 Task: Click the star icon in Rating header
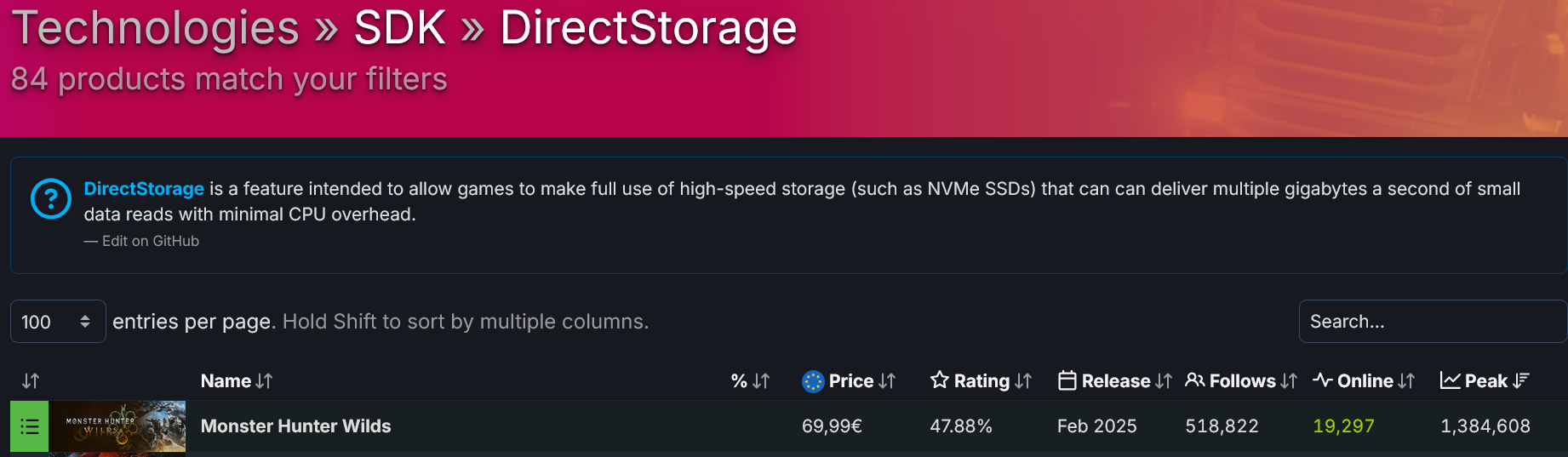point(939,380)
